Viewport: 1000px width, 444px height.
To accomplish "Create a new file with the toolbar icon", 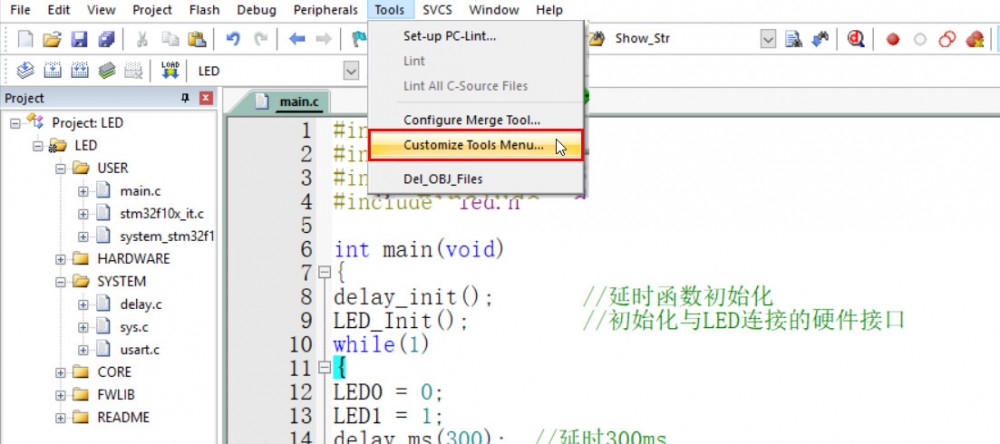I will point(25,39).
